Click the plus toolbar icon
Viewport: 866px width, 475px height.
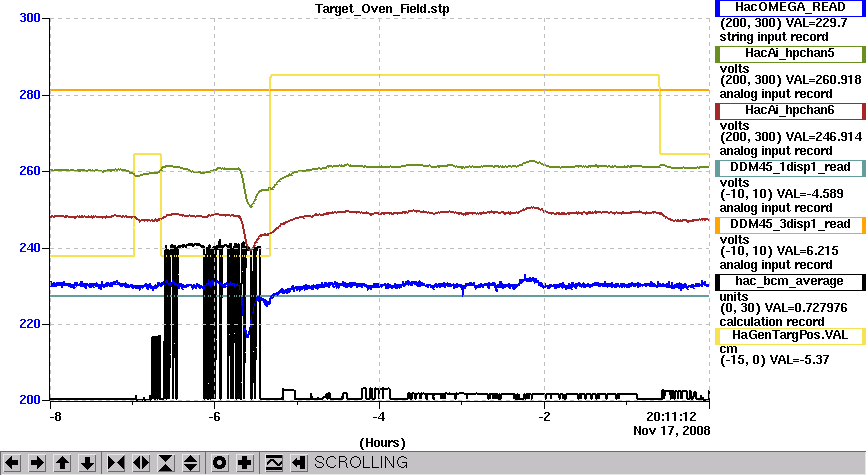(x=245, y=462)
